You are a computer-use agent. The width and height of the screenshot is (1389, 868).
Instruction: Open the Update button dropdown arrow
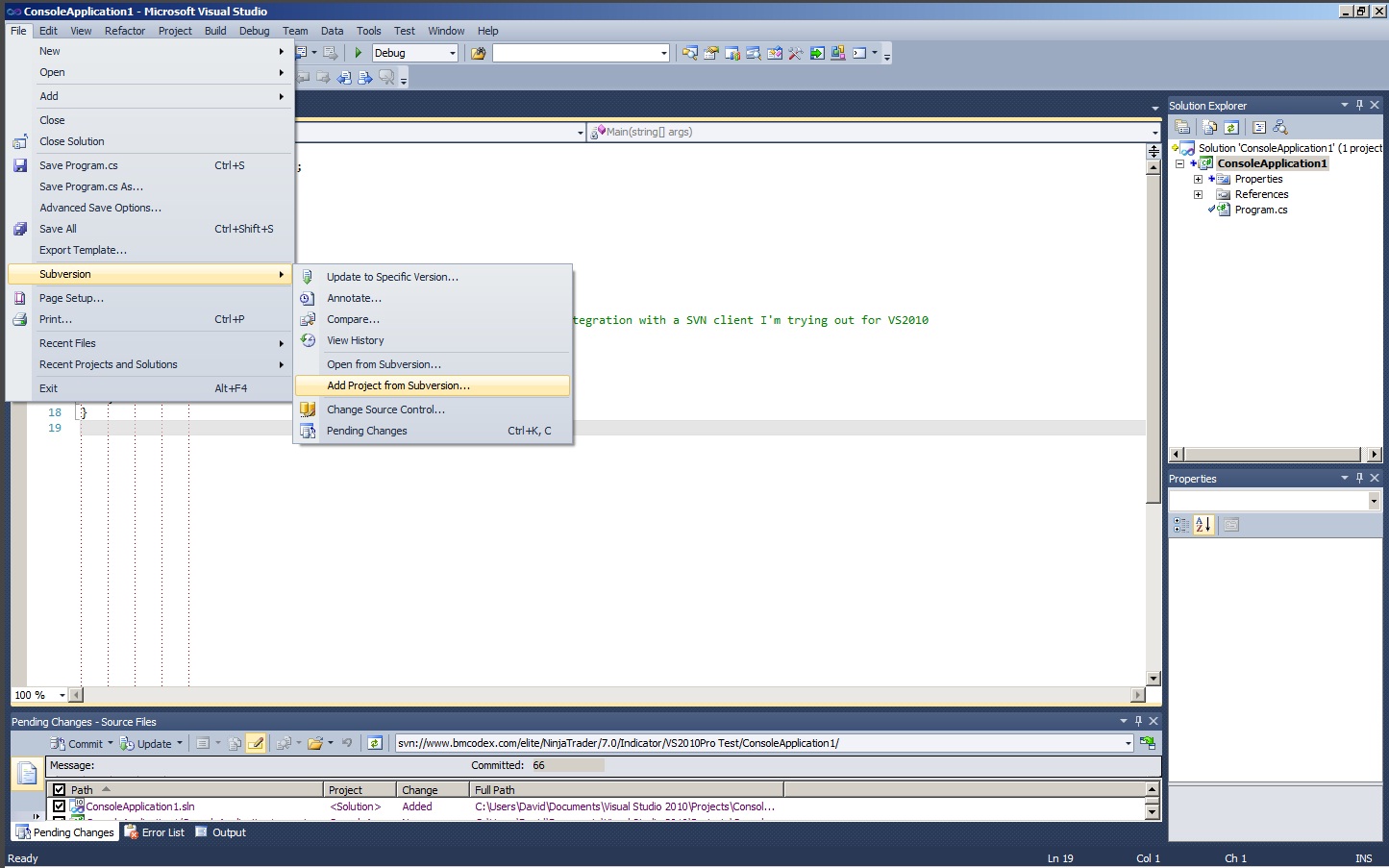click(179, 743)
